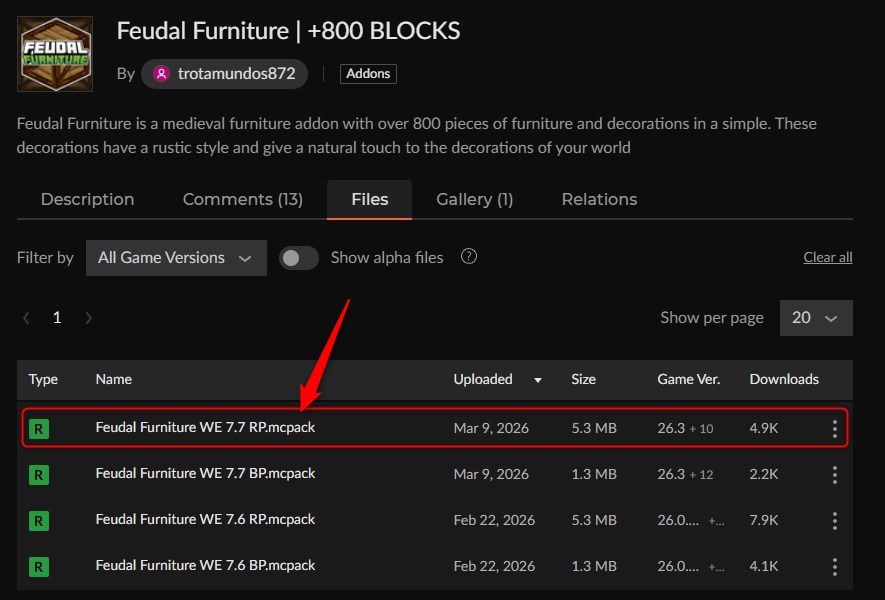The height and width of the screenshot is (600, 885).
Task: Enable the Show alpha files toggle
Action: point(299,257)
